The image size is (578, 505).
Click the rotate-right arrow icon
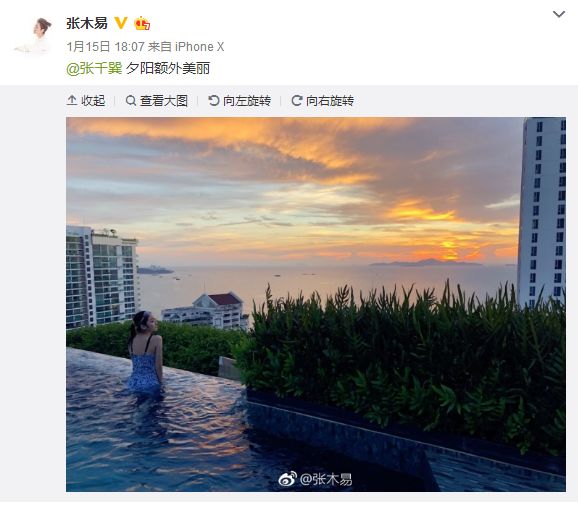[297, 100]
